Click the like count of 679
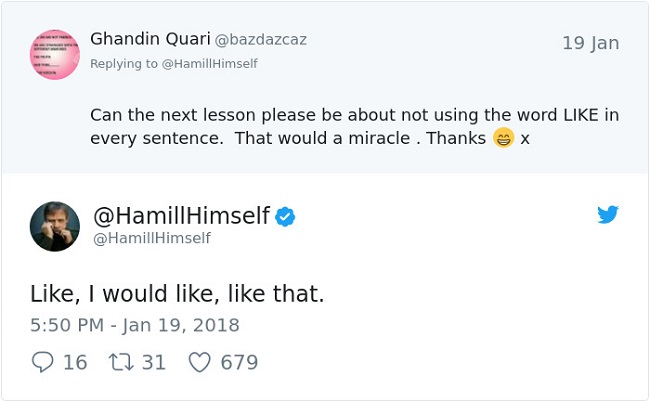This screenshot has width=650, height=402. click(239, 362)
